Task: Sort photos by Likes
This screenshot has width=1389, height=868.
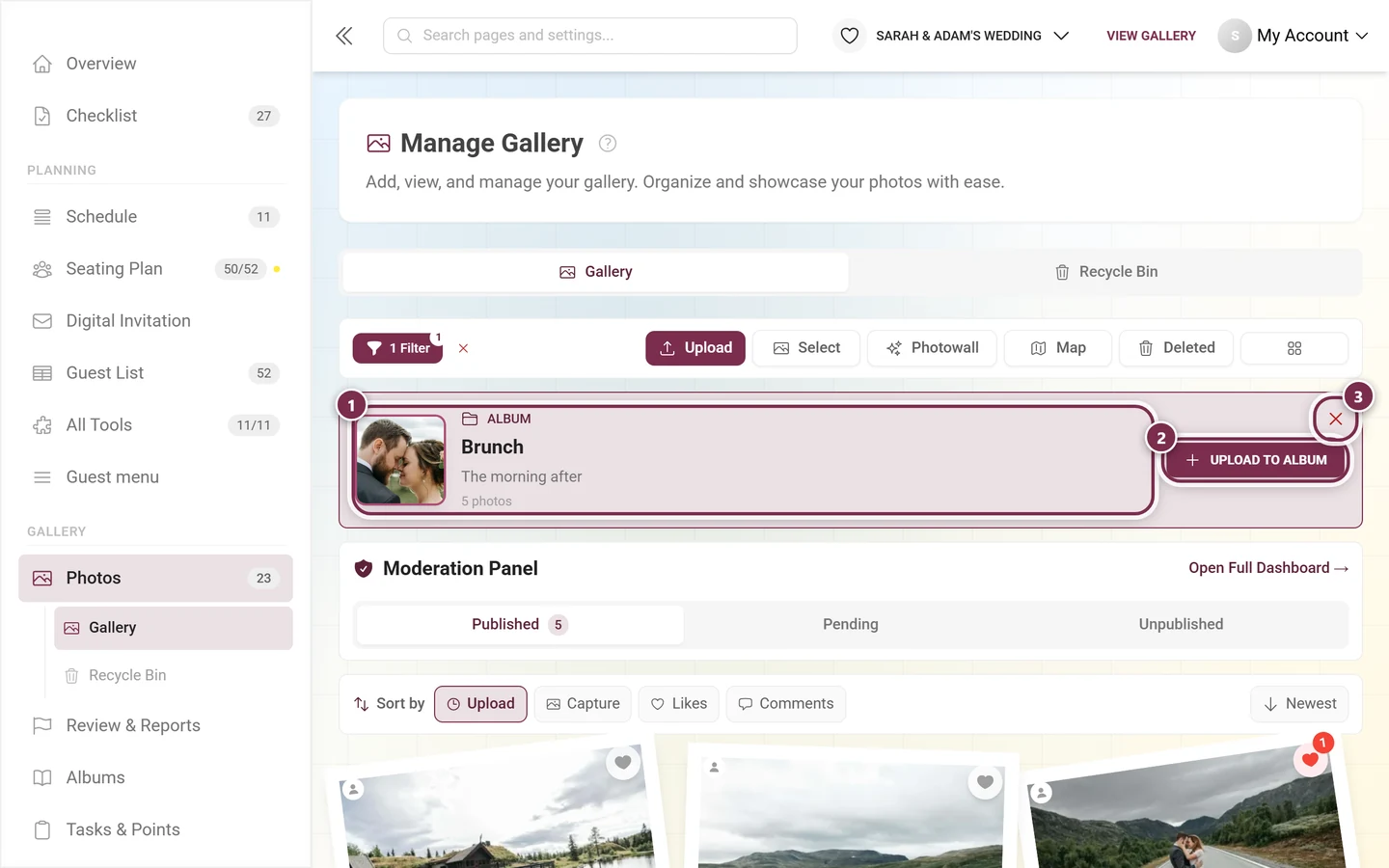Action: [679, 704]
